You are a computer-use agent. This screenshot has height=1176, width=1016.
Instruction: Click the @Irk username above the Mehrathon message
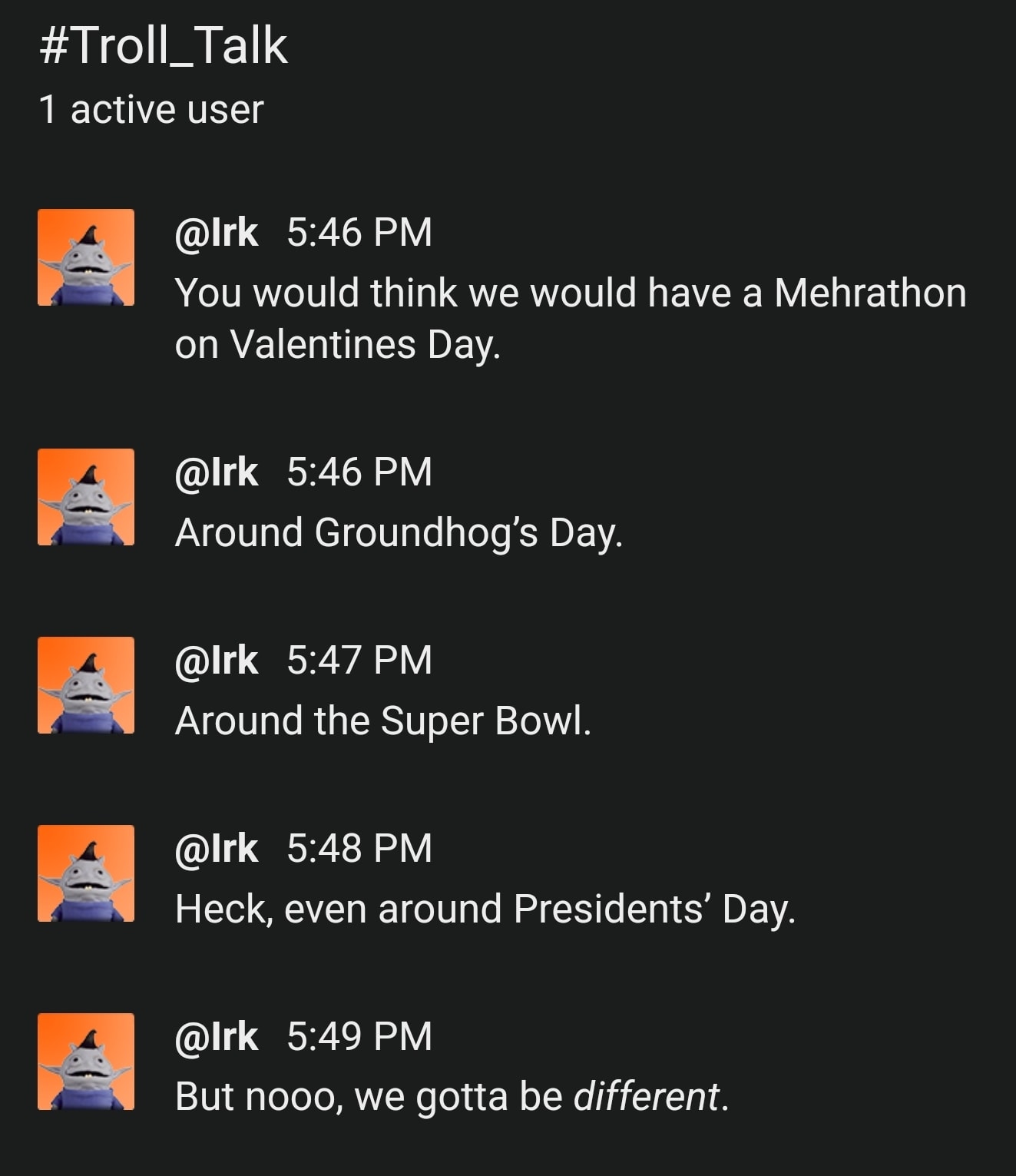click(x=217, y=232)
